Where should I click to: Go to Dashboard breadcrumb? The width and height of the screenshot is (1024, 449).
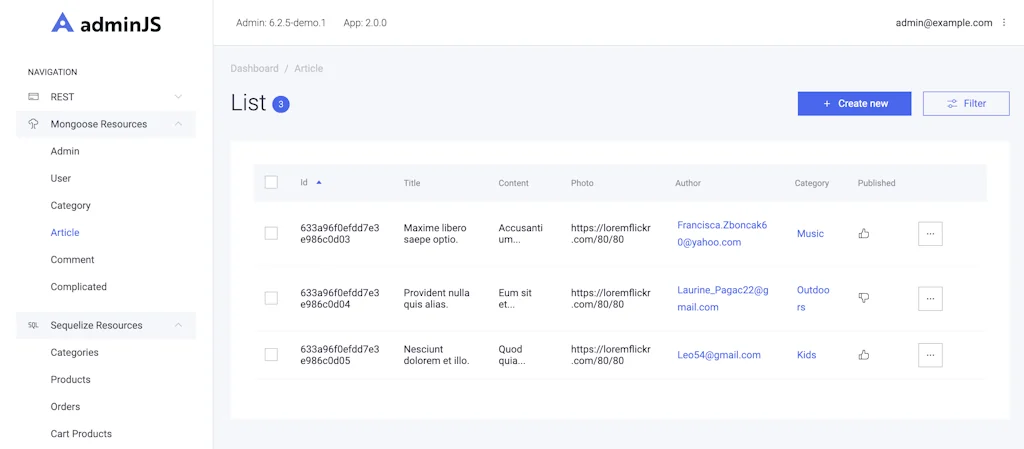click(255, 69)
